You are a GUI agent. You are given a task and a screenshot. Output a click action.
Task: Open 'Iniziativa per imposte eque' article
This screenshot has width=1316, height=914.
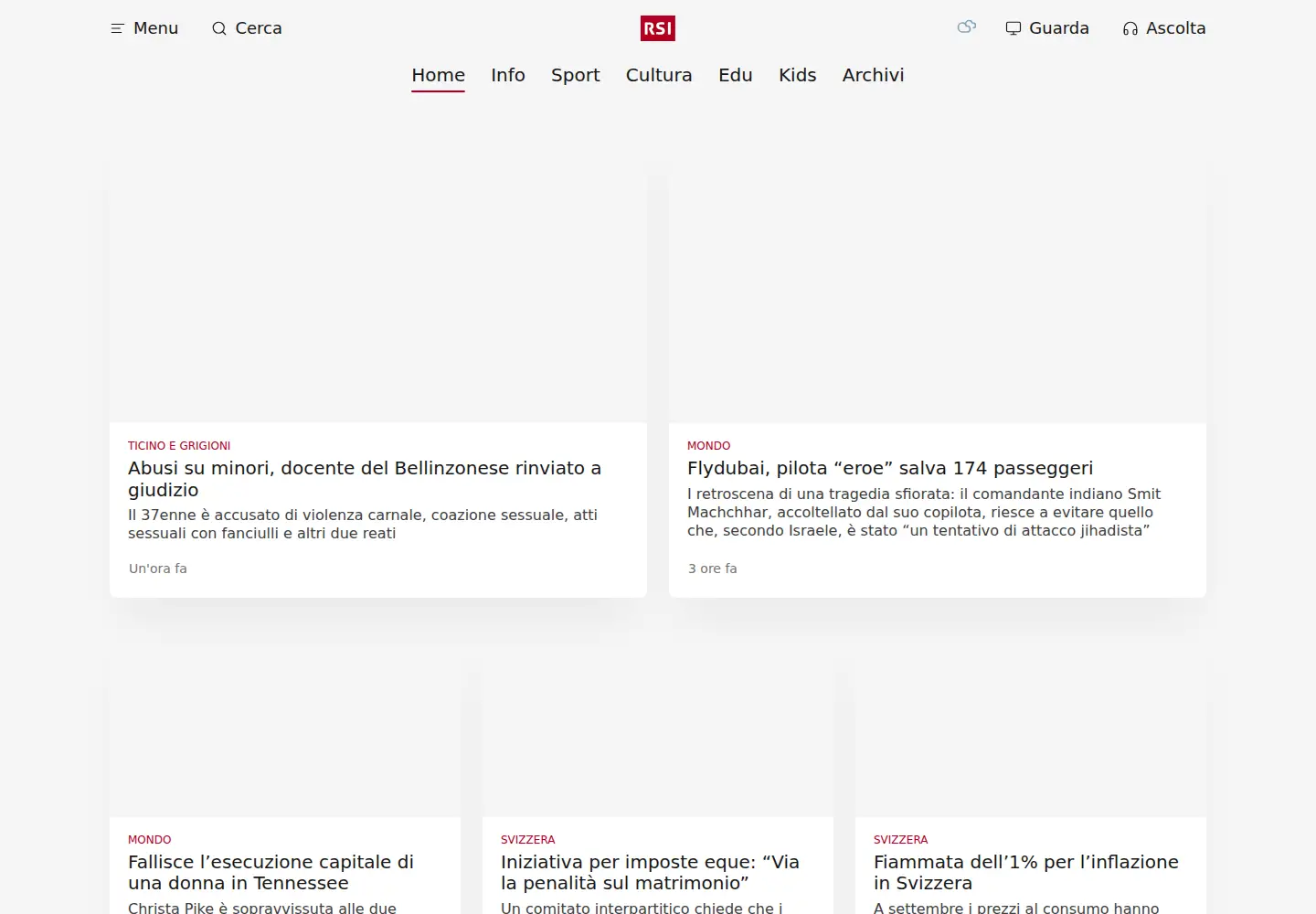(x=650, y=872)
